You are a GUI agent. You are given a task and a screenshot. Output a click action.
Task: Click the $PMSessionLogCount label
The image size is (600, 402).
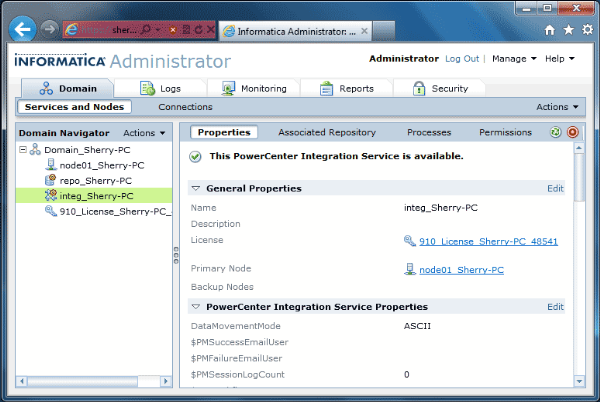pyautogui.click(x=238, y=374)
